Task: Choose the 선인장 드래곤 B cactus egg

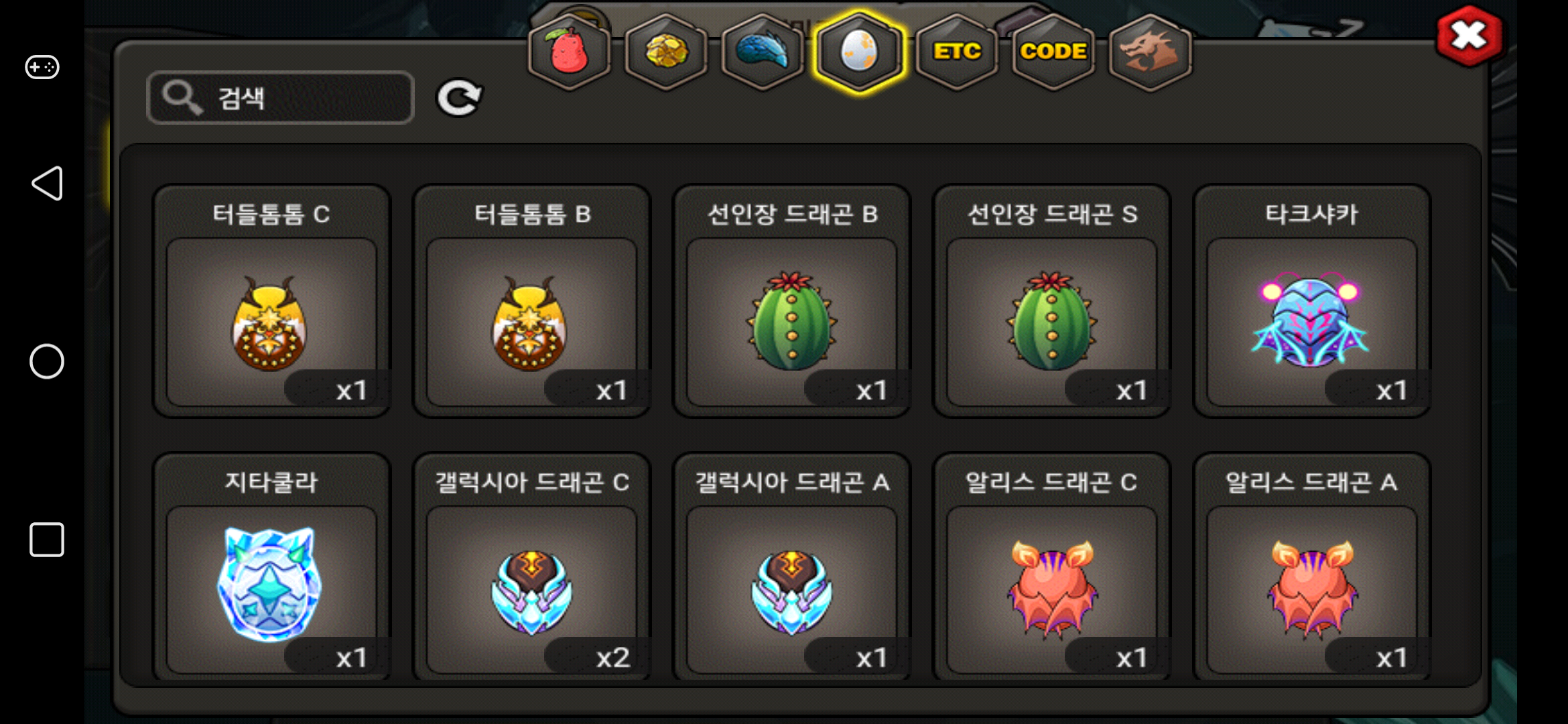Action: pos(791,301)
